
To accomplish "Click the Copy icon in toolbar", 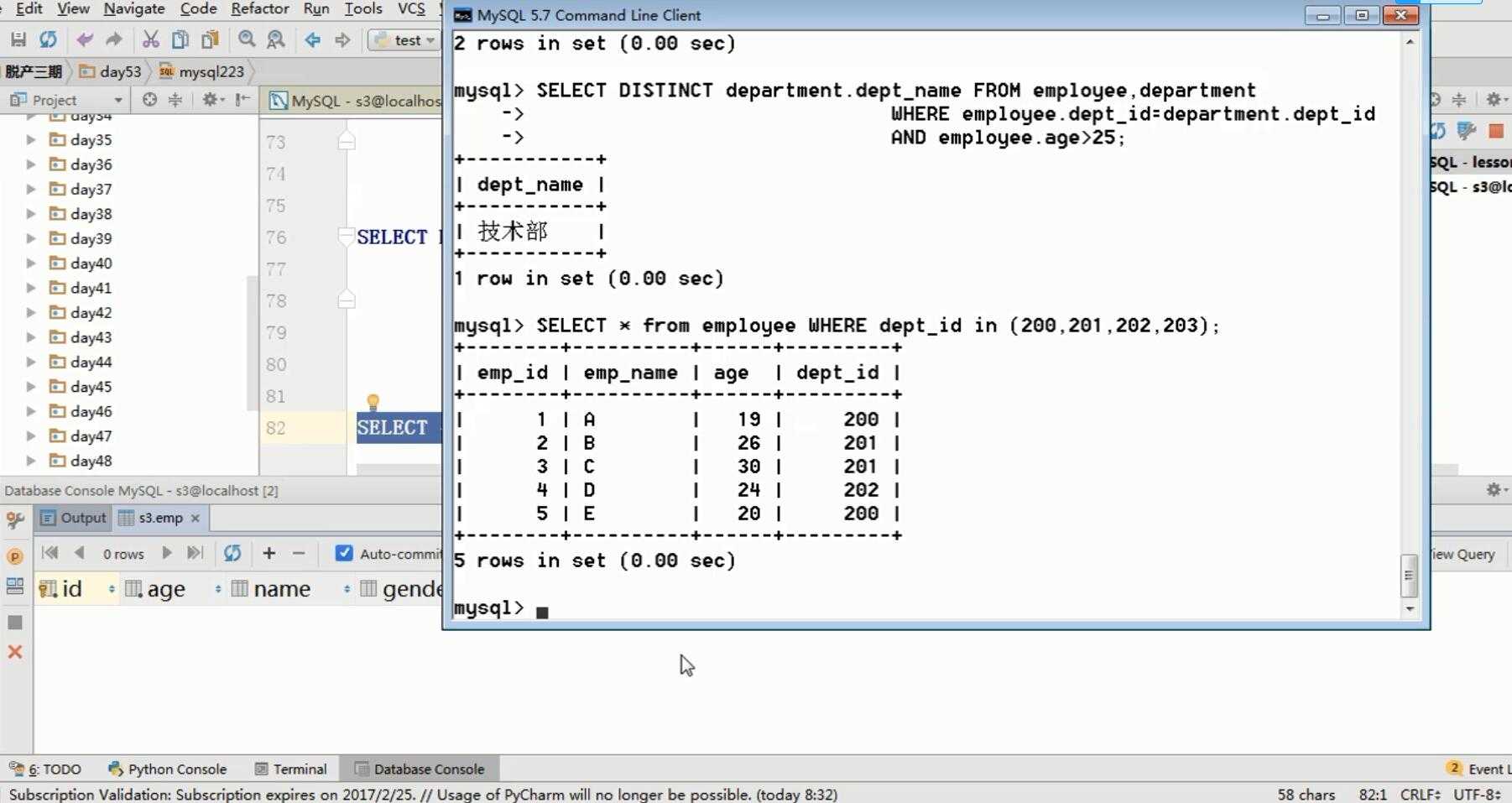I will (x=180, y=39).
